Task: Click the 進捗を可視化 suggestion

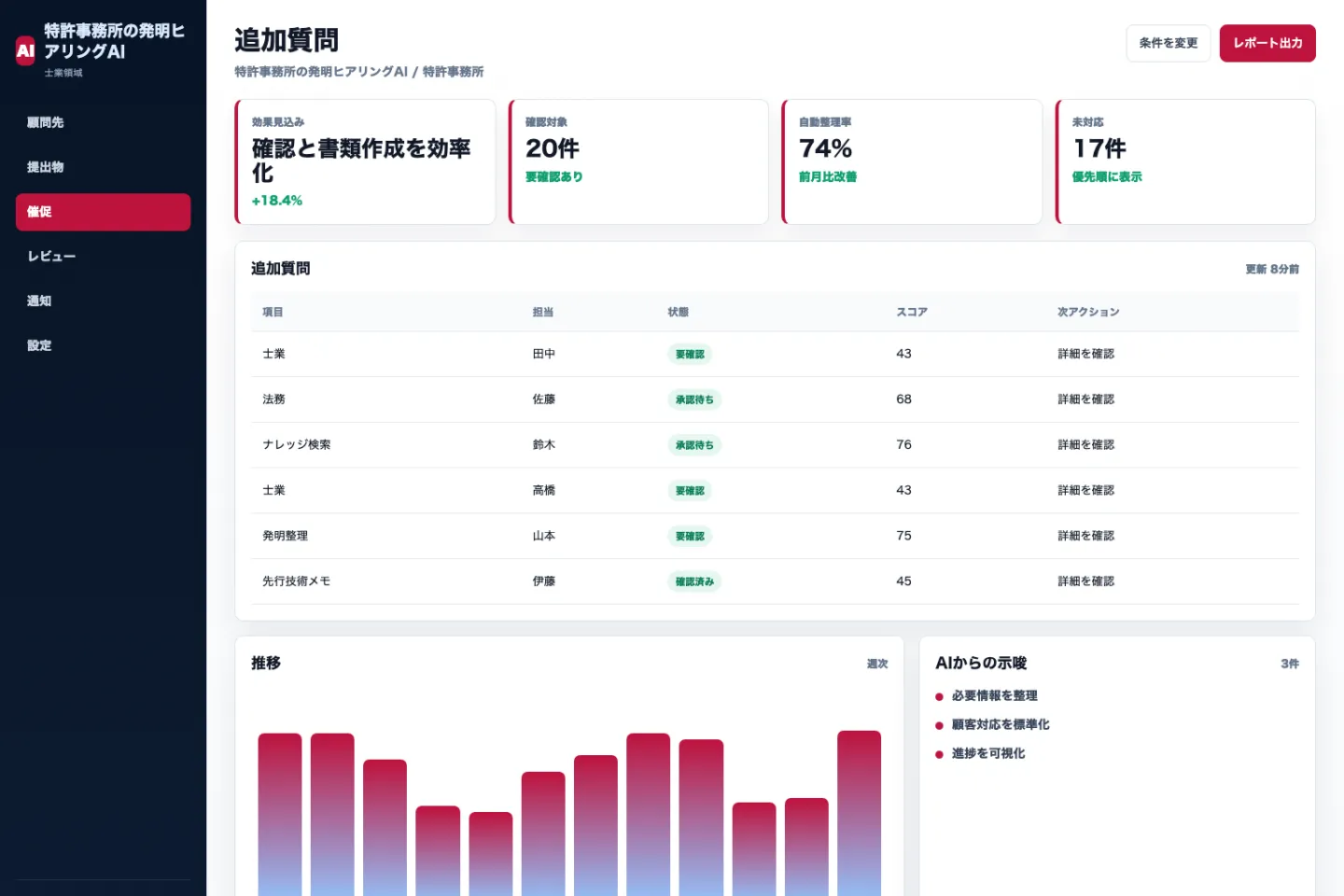Action: coord(988,754)
